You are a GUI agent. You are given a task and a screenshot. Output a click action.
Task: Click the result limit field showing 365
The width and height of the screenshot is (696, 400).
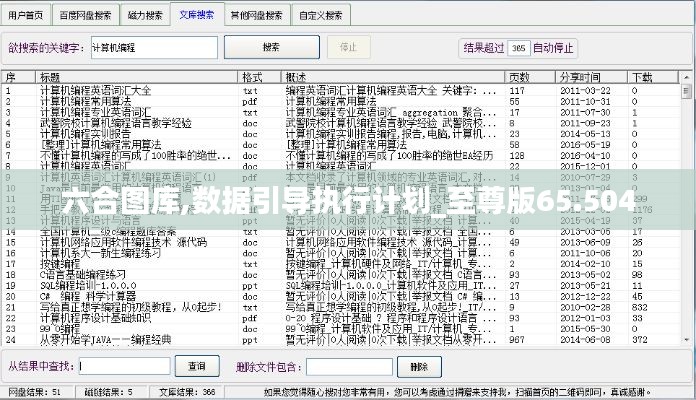click(518, 48)
